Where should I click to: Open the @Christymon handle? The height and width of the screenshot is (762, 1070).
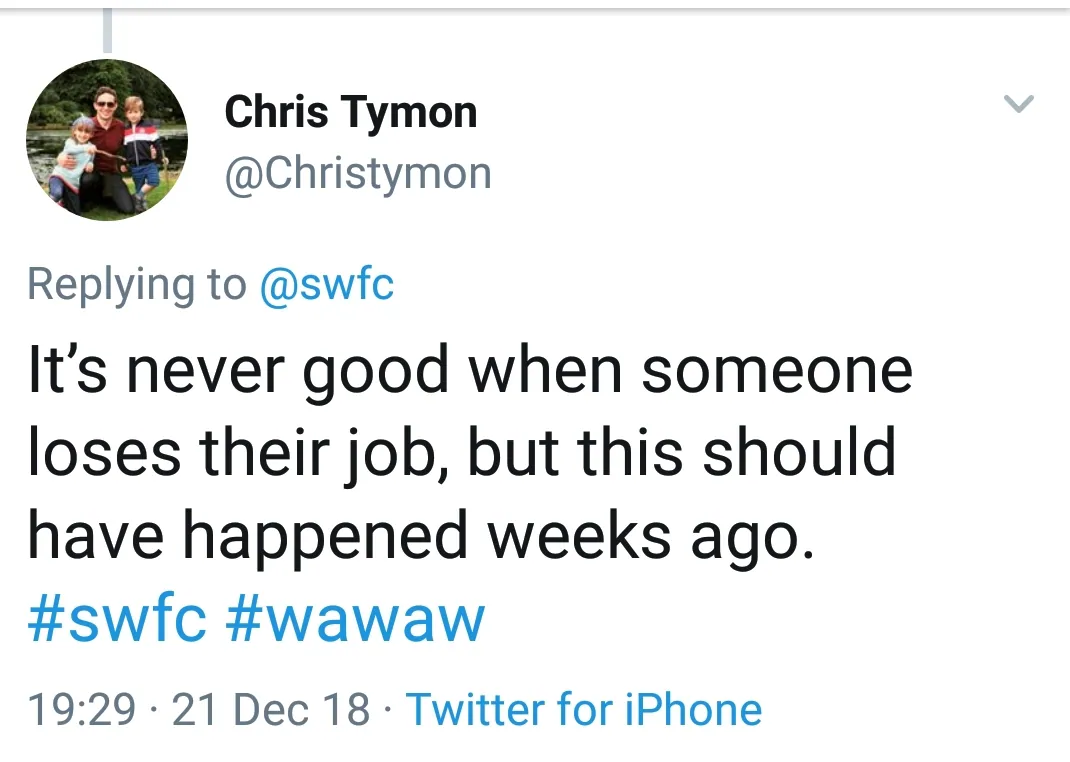358,173
